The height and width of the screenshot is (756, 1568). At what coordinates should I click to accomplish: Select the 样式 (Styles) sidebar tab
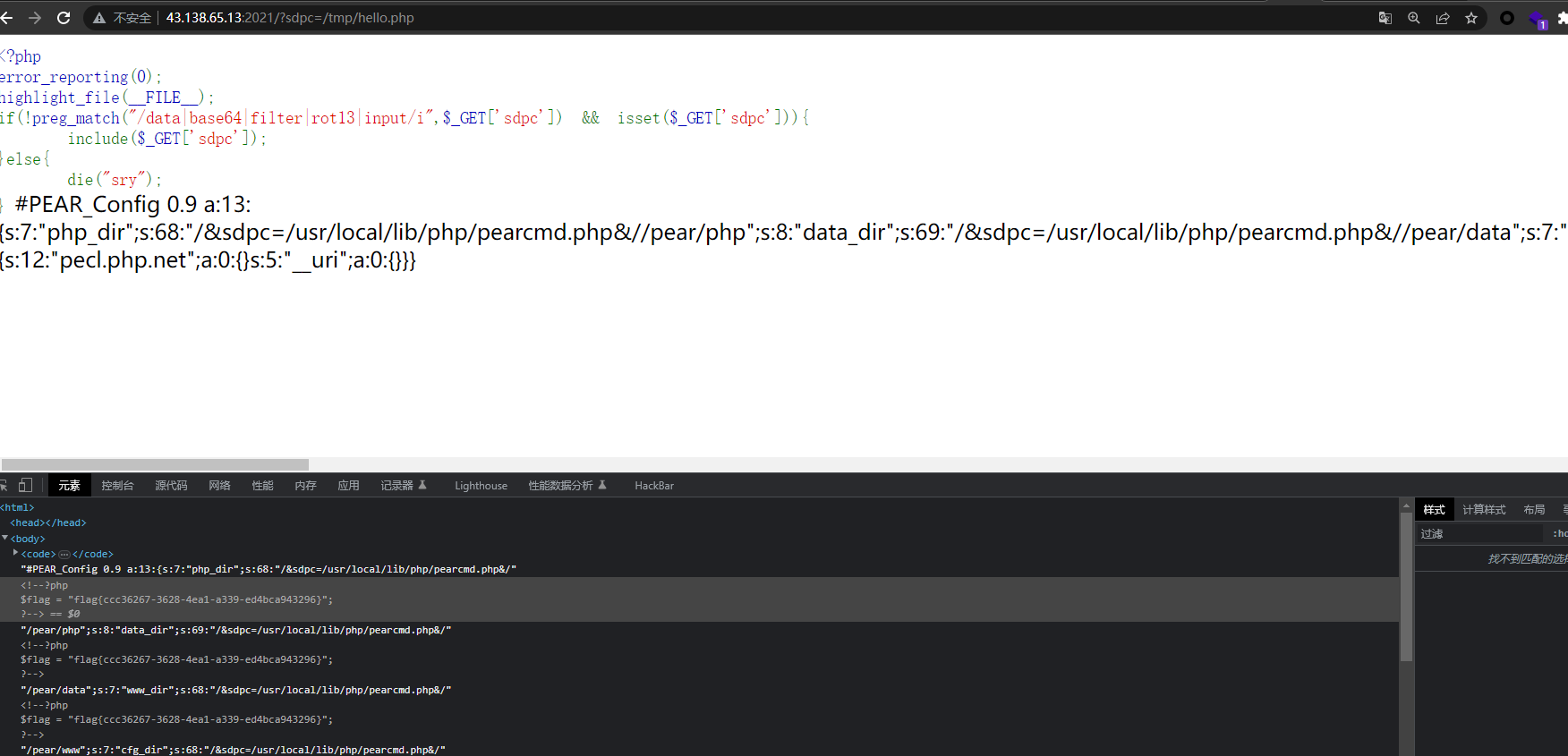1434,509
